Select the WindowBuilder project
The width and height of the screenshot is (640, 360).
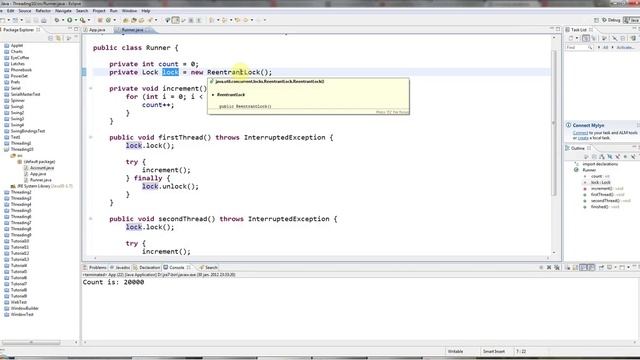(21, 309)
